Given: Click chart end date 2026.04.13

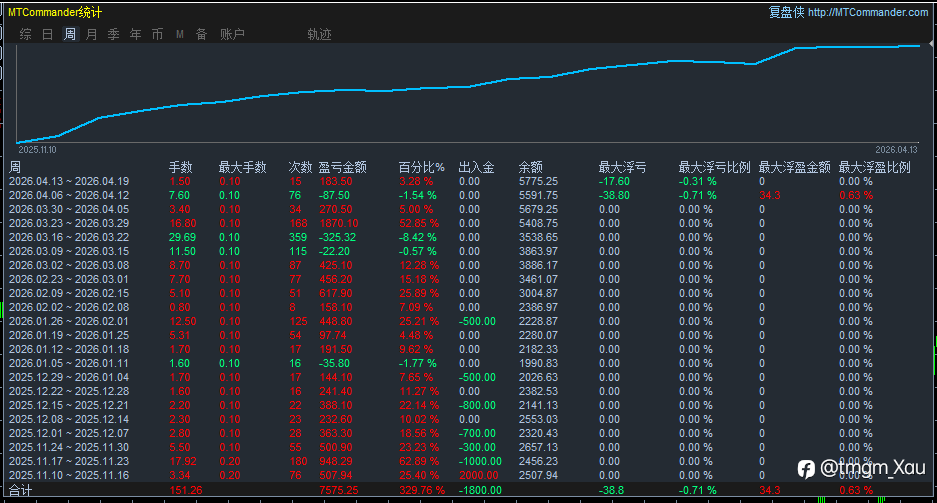Looking at the screenshot, I should coord(896,149).
